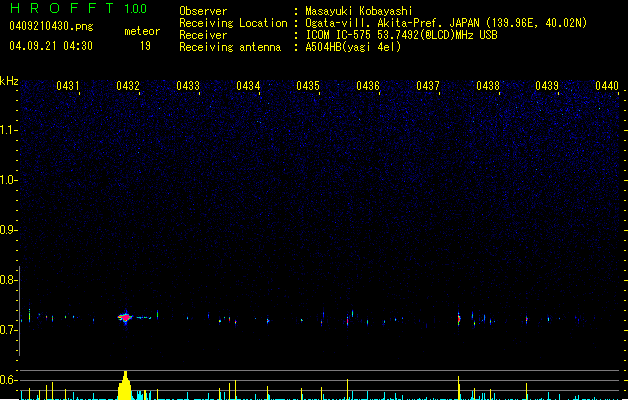Click the 0.6 kHz frequency axis label

coord(8,380)
